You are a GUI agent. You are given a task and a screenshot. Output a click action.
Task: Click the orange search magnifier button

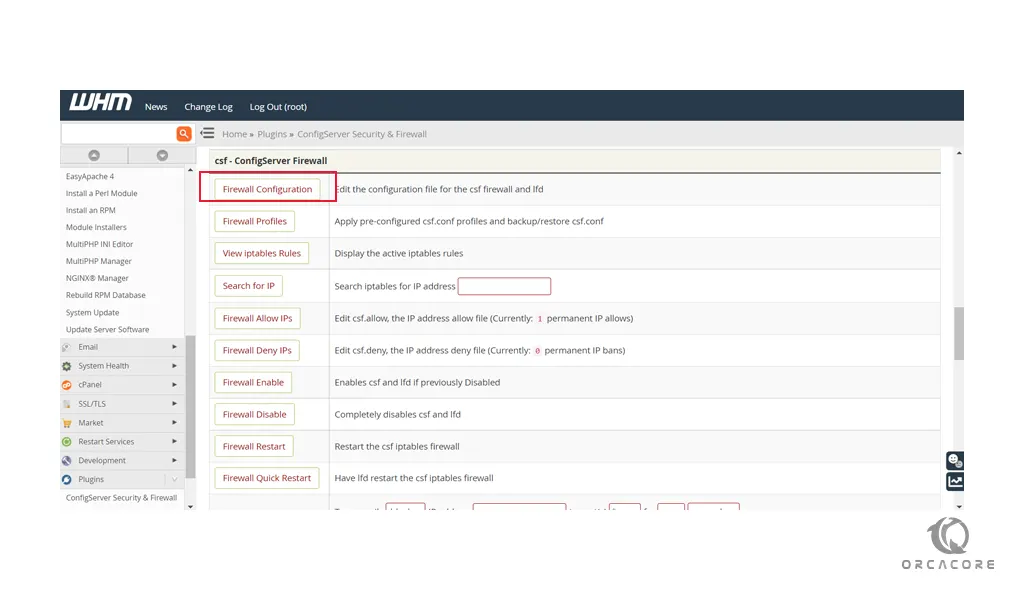tap(184, 134)
